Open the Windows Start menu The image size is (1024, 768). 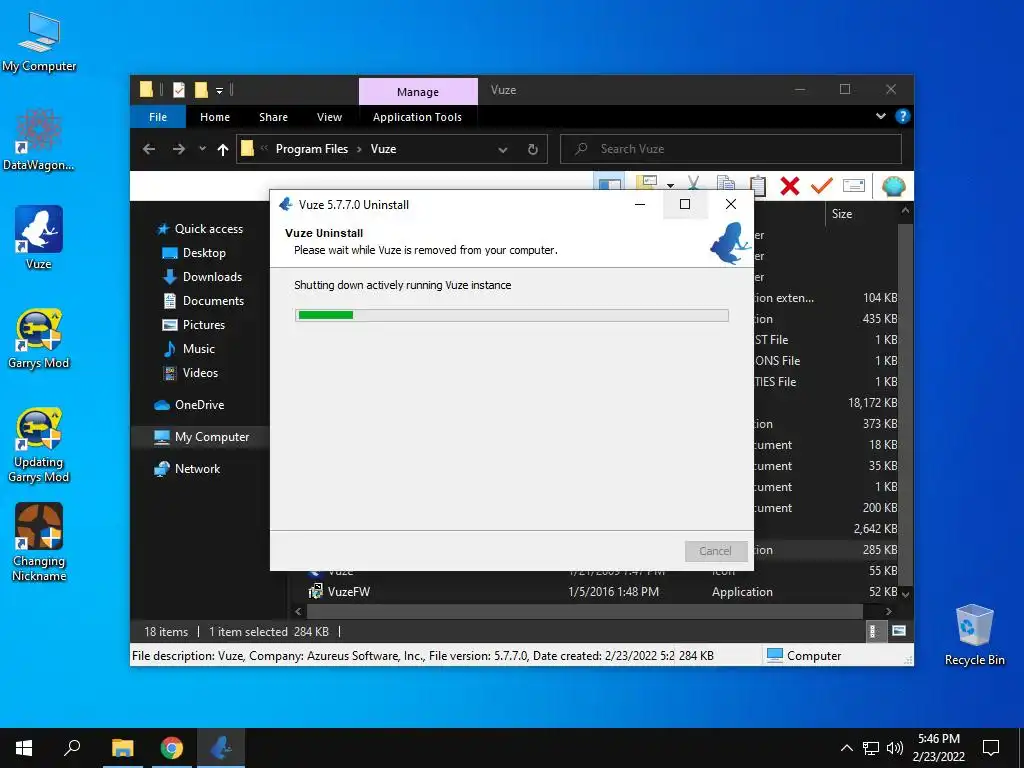click(x=24, y=748)
